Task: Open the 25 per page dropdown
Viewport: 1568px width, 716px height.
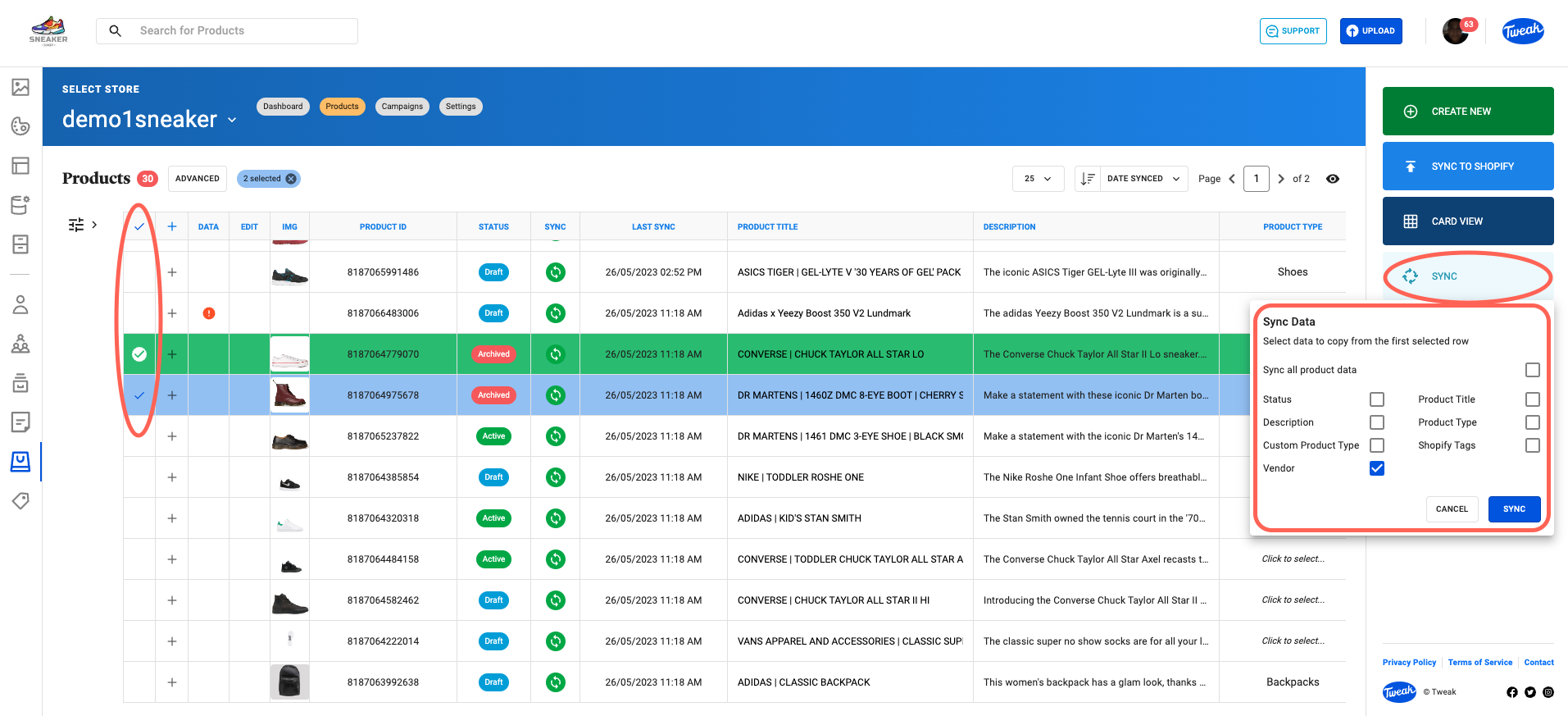Action: (x=1038, y=179)
